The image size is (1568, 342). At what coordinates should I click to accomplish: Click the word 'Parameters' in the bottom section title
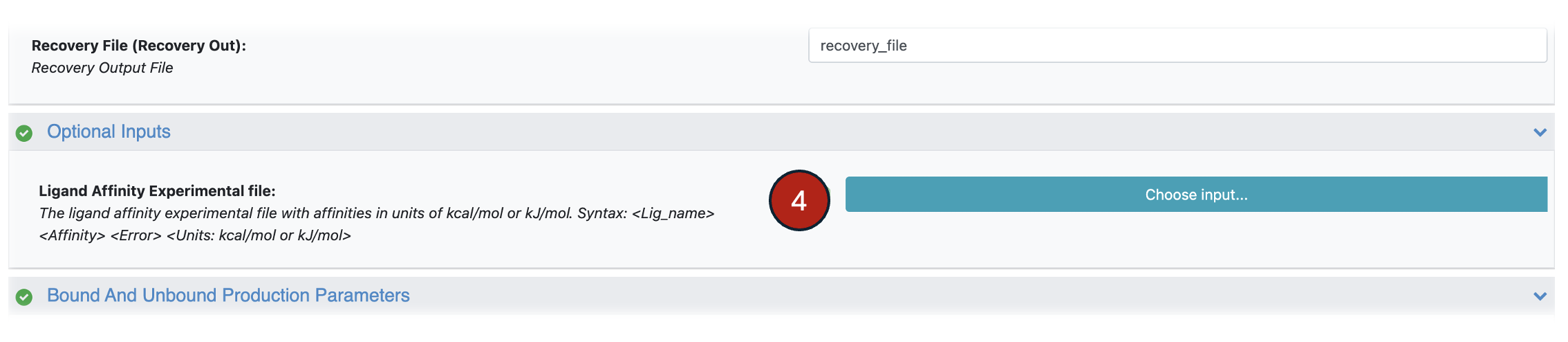(x=362, y=296)
